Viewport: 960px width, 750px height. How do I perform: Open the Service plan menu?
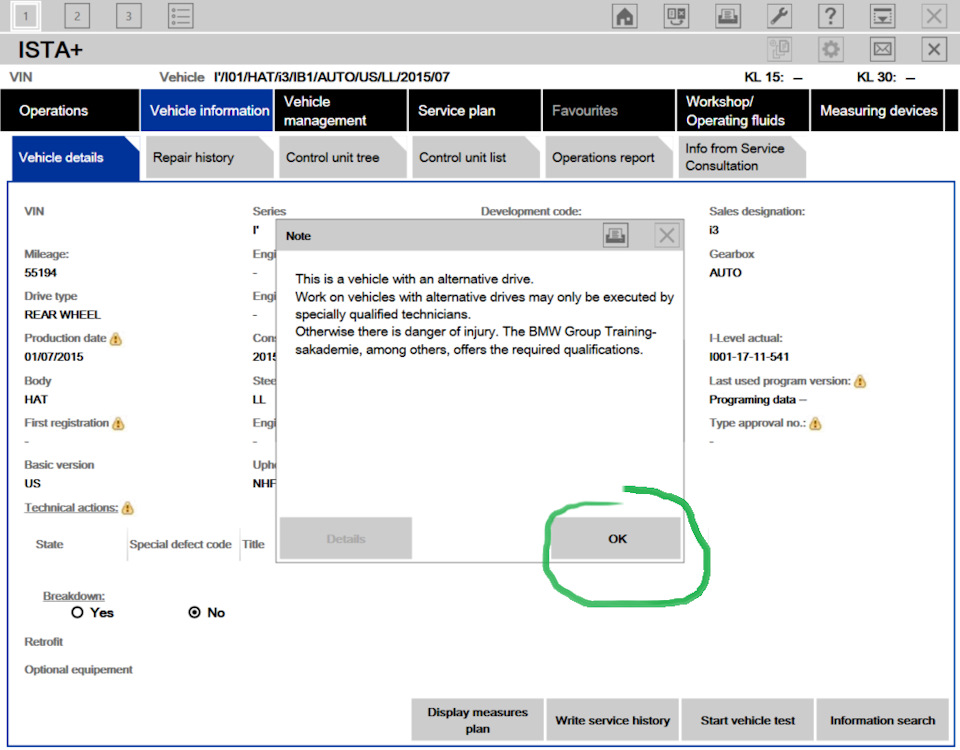click(x=474, y=110)
